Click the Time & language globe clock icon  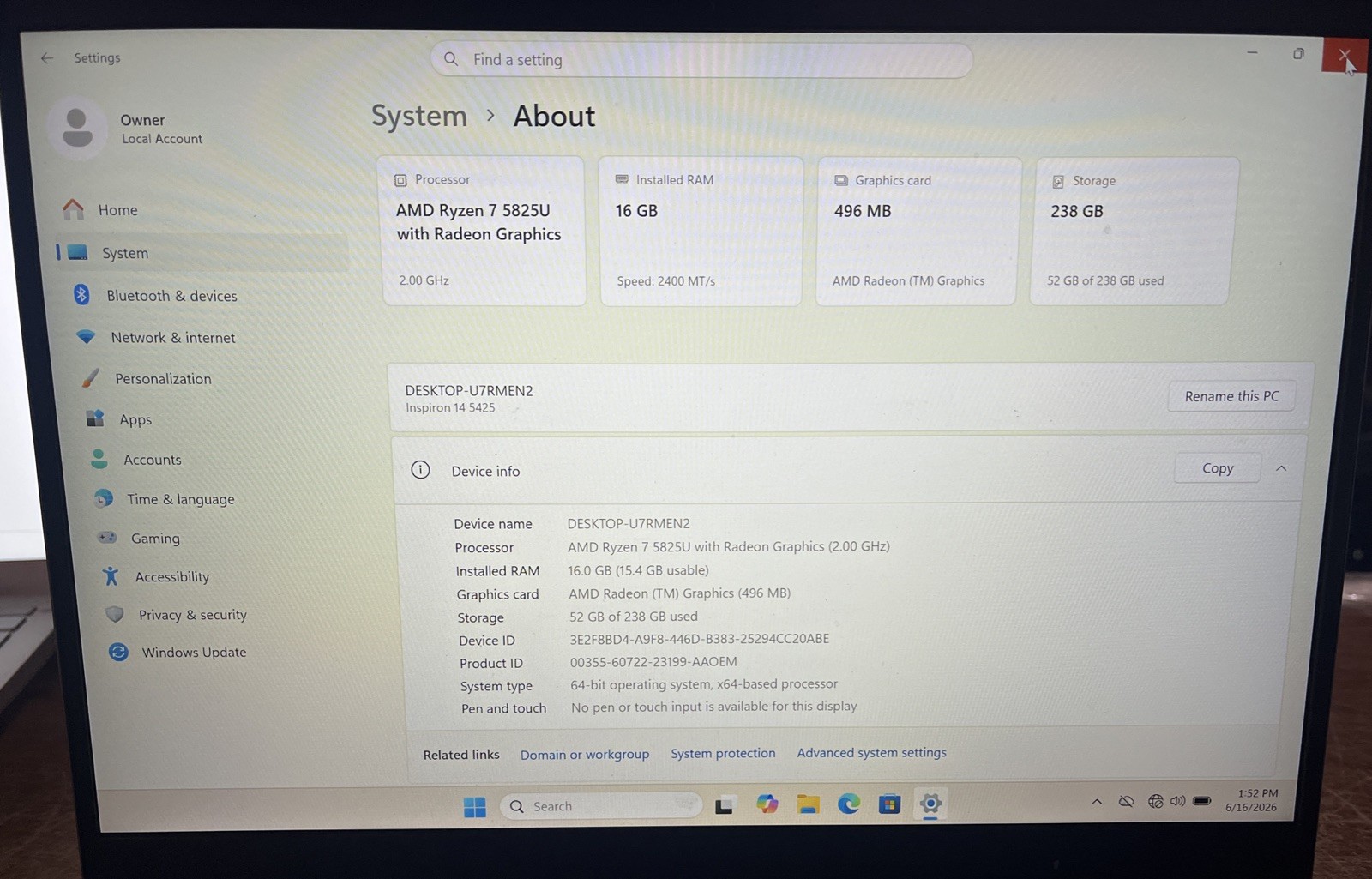click(104, 498)
